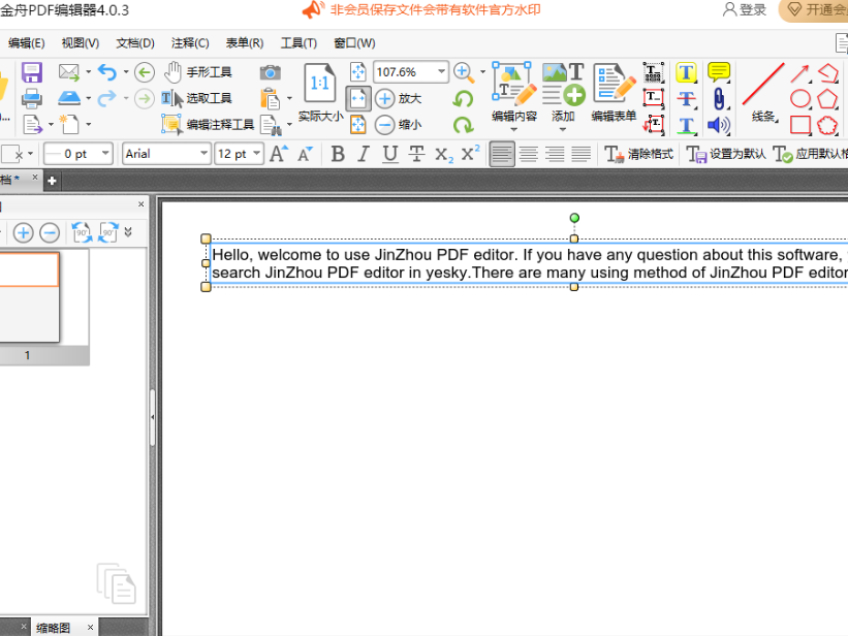This screenshot has width=848, height=636.
Task: Toggle Subscript formatting
Action: 443,155
